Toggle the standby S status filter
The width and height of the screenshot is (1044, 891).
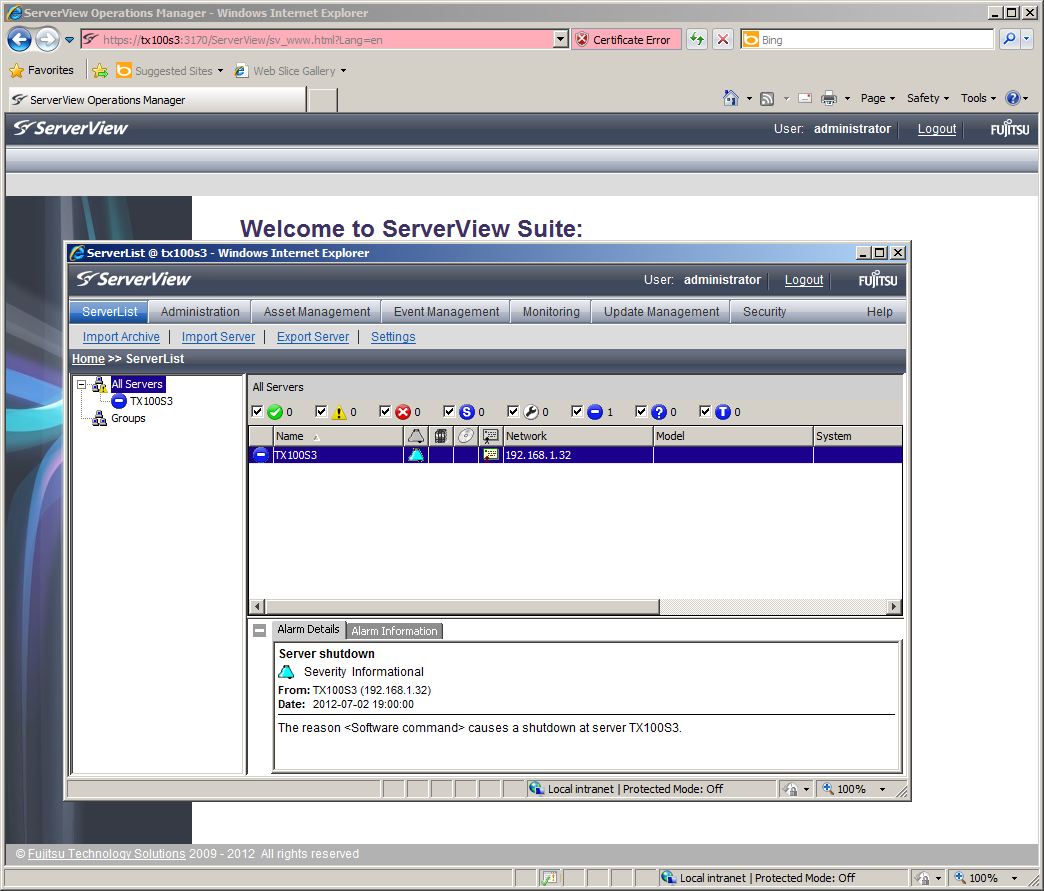[449, 412]
